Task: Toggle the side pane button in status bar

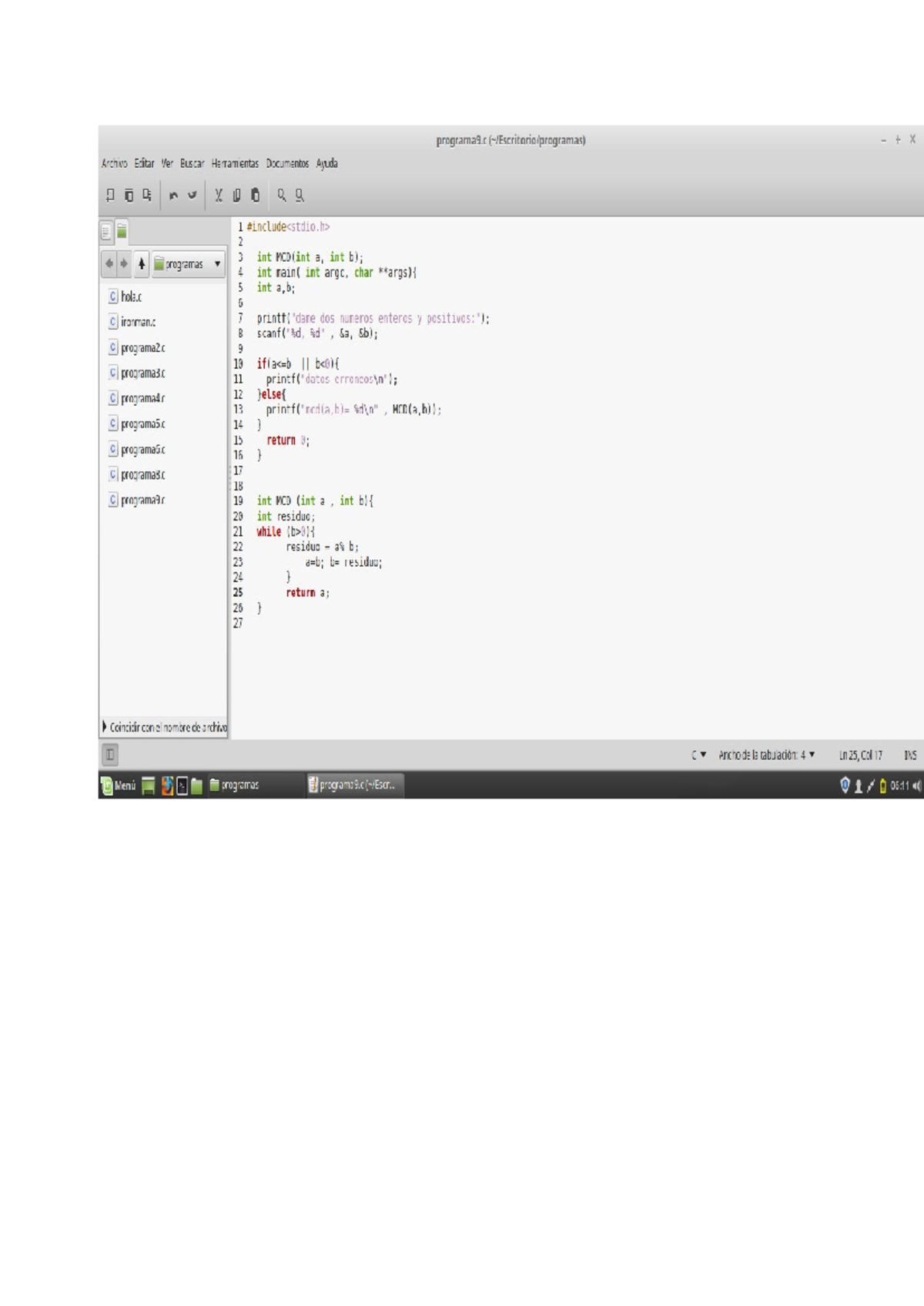Action: (x=110, y=755)
